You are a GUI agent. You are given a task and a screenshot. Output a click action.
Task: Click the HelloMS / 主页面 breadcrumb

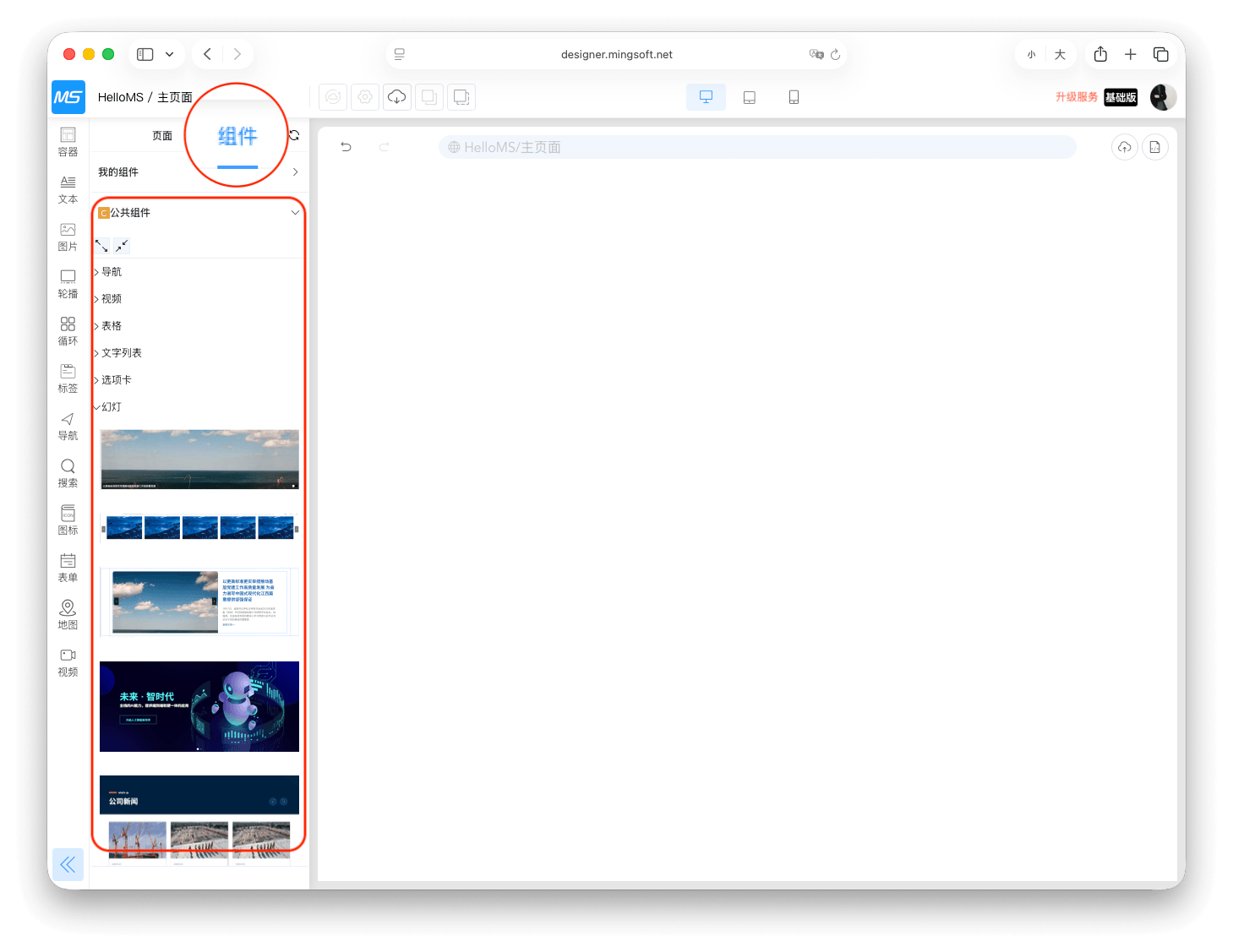145,97
